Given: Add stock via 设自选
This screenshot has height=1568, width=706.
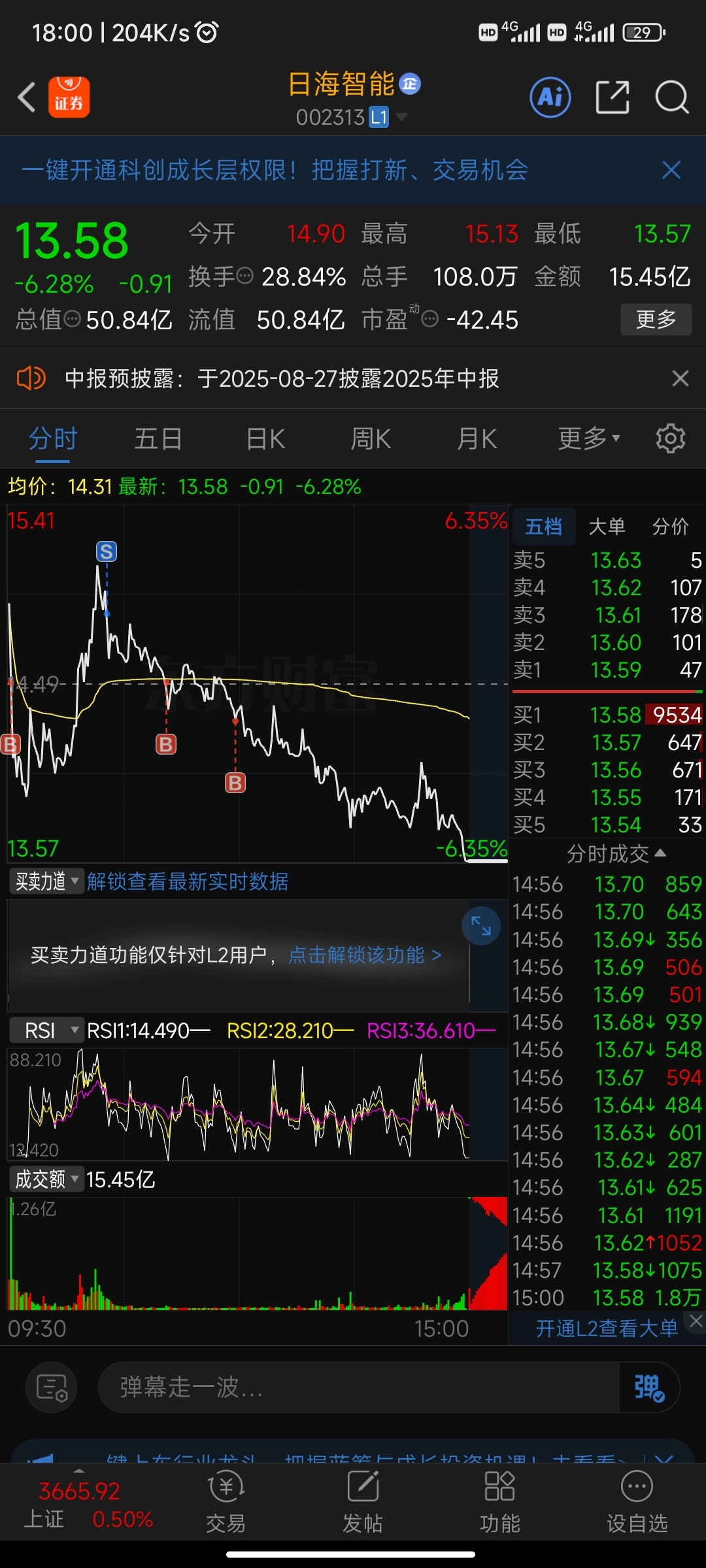Looking at the screenshot, I should pos(637,1501).
